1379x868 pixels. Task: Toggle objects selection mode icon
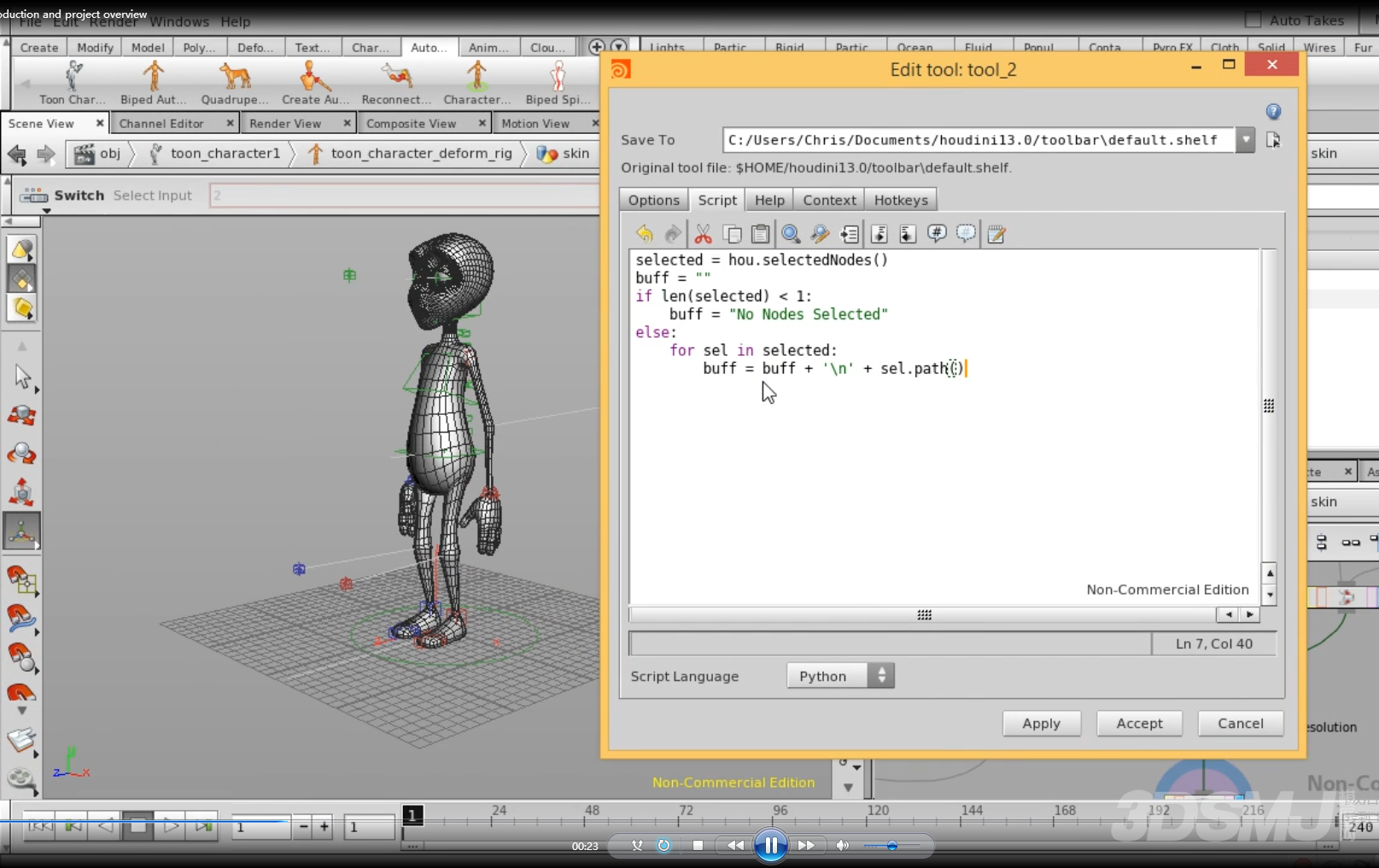pyautogui.click(x=21, y=249)
